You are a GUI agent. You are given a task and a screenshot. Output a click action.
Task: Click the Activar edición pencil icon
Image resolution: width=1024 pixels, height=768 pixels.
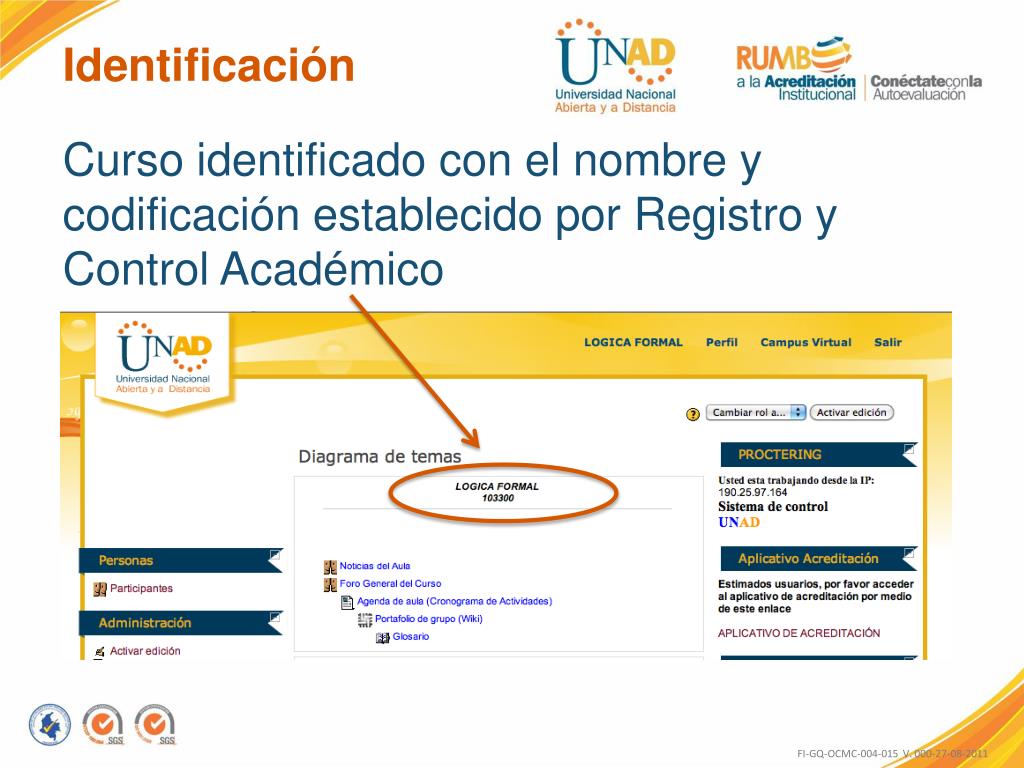coord(100,651)
